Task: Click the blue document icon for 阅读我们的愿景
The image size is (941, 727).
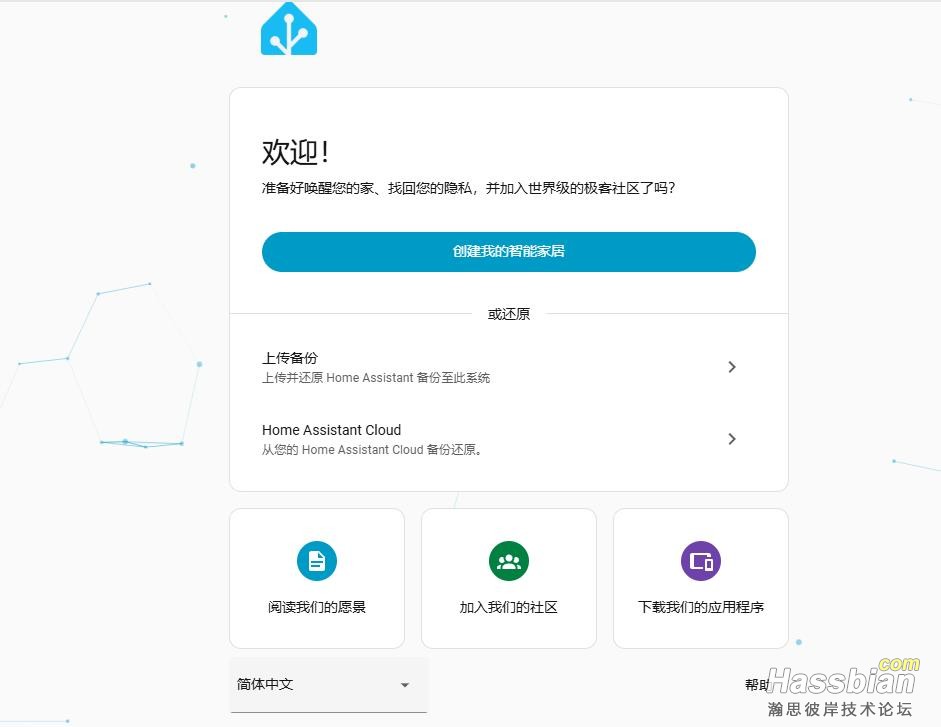Action: tap(317, 561)
